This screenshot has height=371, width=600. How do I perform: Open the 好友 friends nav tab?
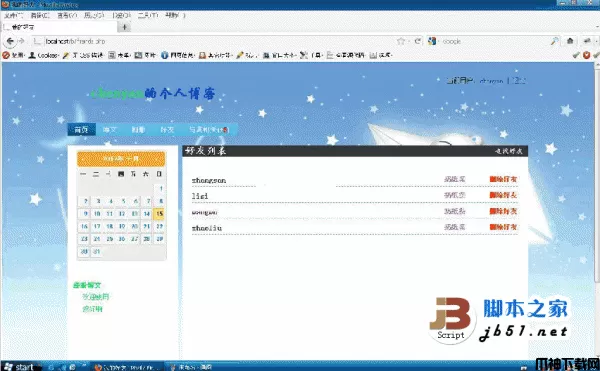coord(167,130)
